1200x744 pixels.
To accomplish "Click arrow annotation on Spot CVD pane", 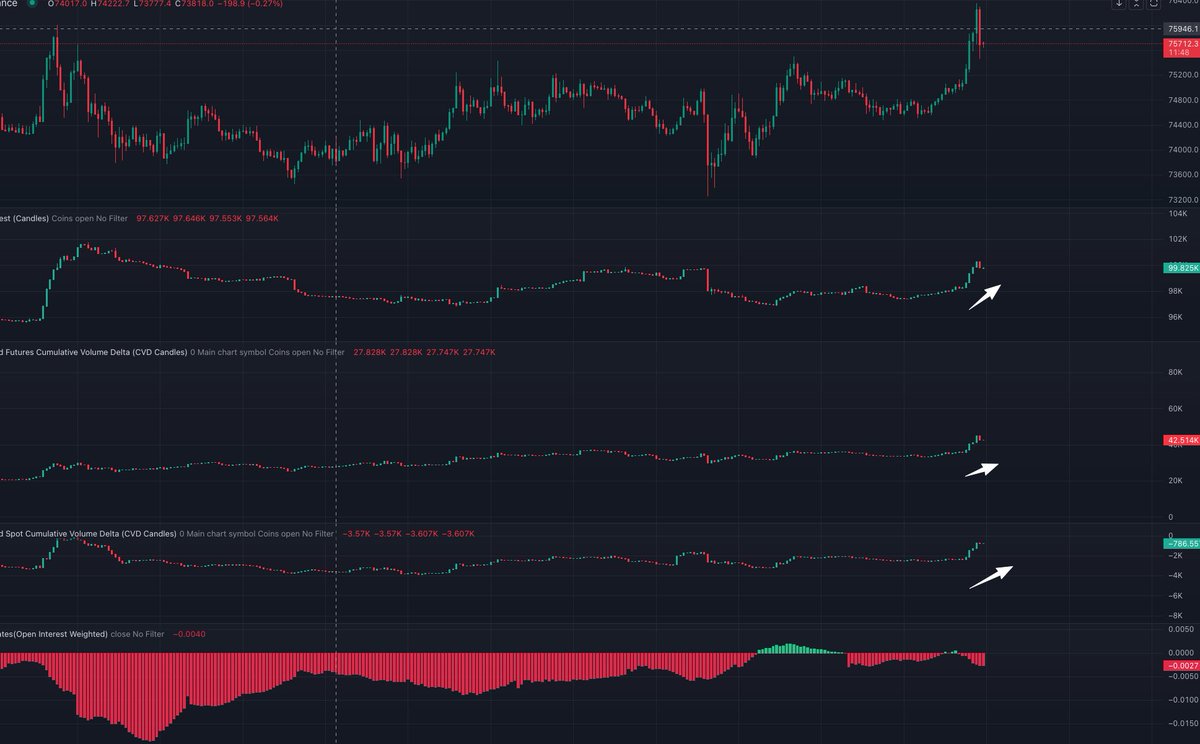I will pos(990,577).
